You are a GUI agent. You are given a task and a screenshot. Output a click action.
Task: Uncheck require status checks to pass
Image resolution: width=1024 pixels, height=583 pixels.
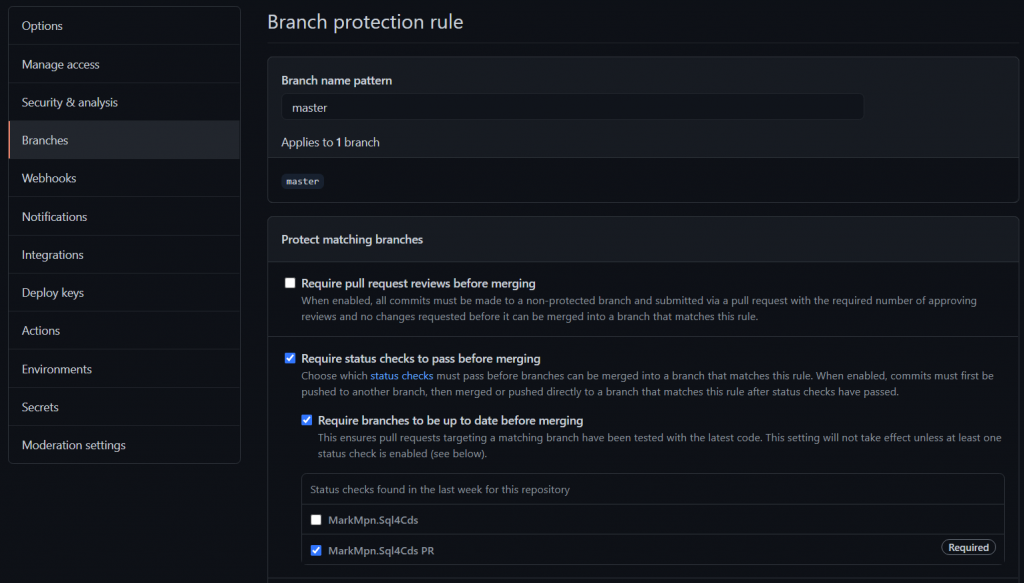tap(290, 358)
